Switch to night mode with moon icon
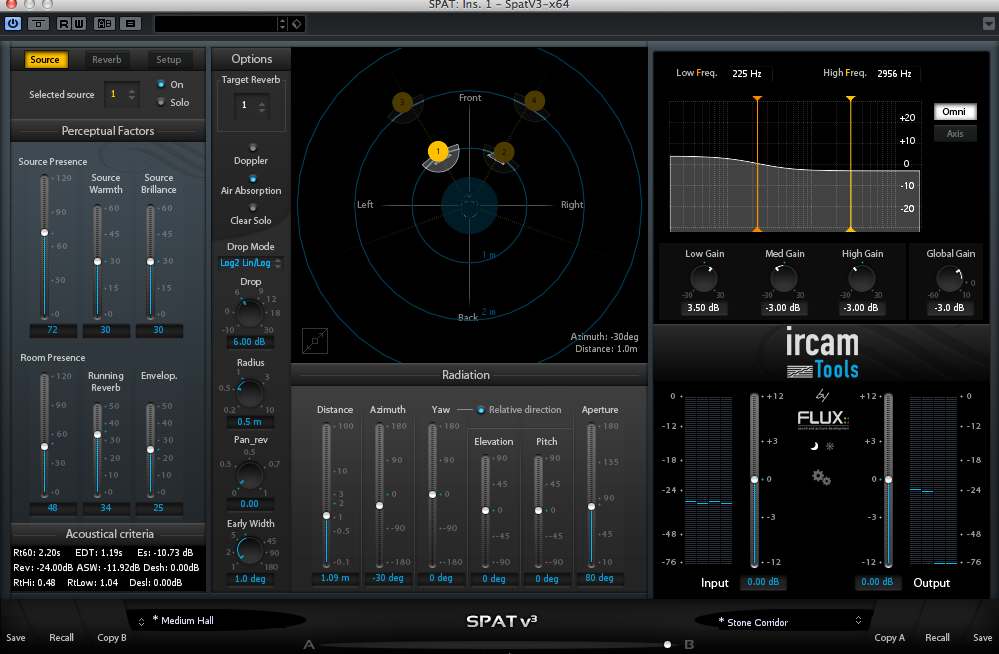 [x=814, y=446]
